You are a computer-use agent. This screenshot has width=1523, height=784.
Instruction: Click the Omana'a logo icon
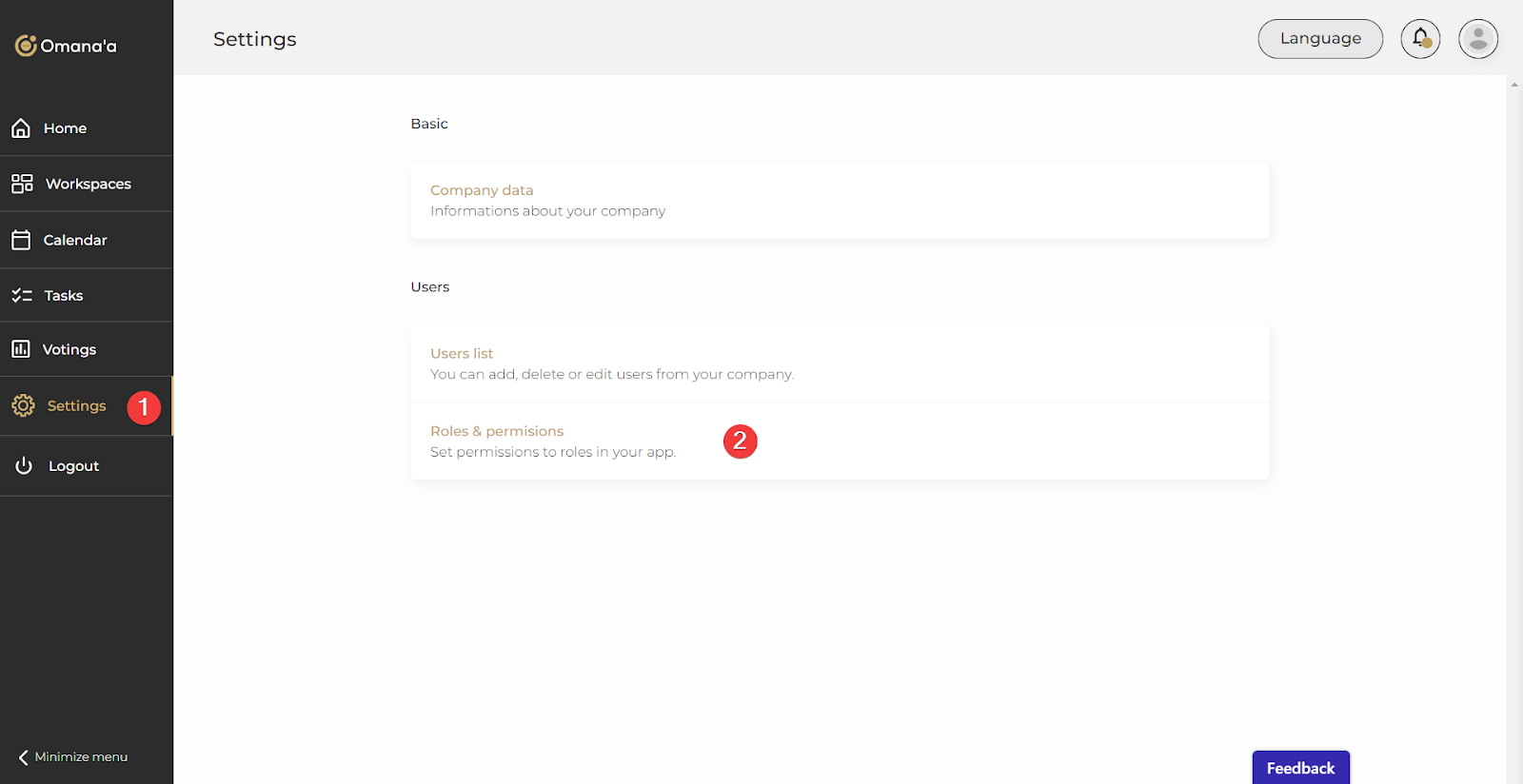click(26, 46)
